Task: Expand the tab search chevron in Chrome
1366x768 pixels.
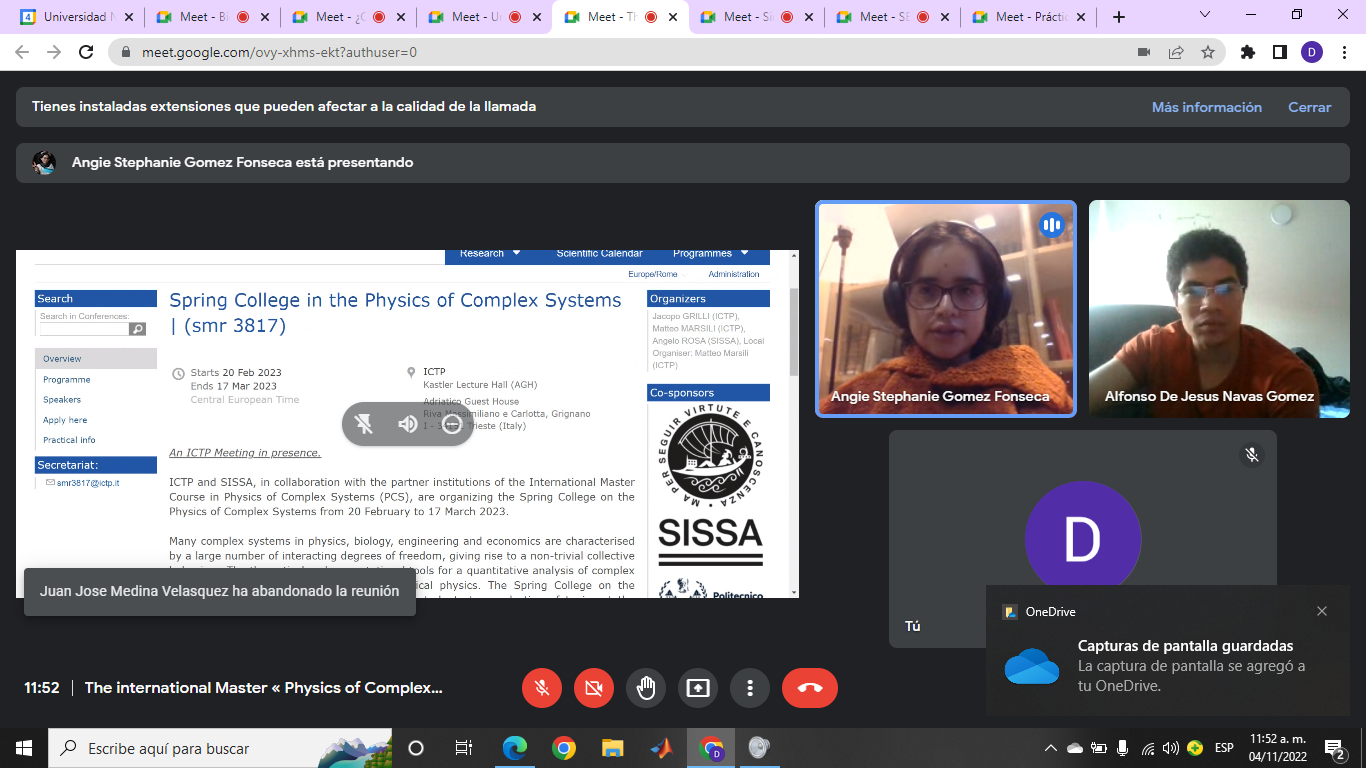Action: (1204, 15)
